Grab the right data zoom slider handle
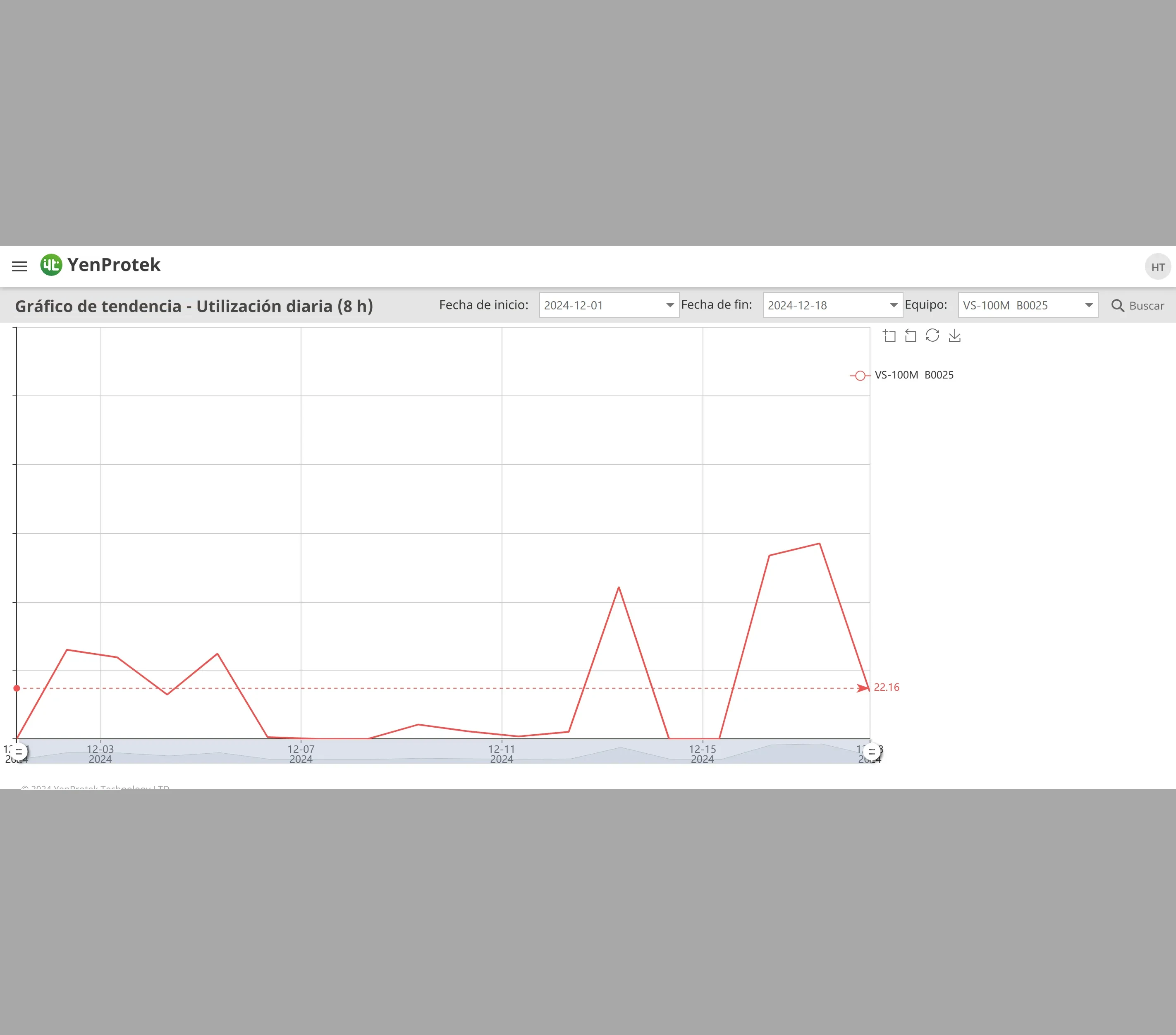The width and height of the screenshot is (1176, 1035). [871, 751]
